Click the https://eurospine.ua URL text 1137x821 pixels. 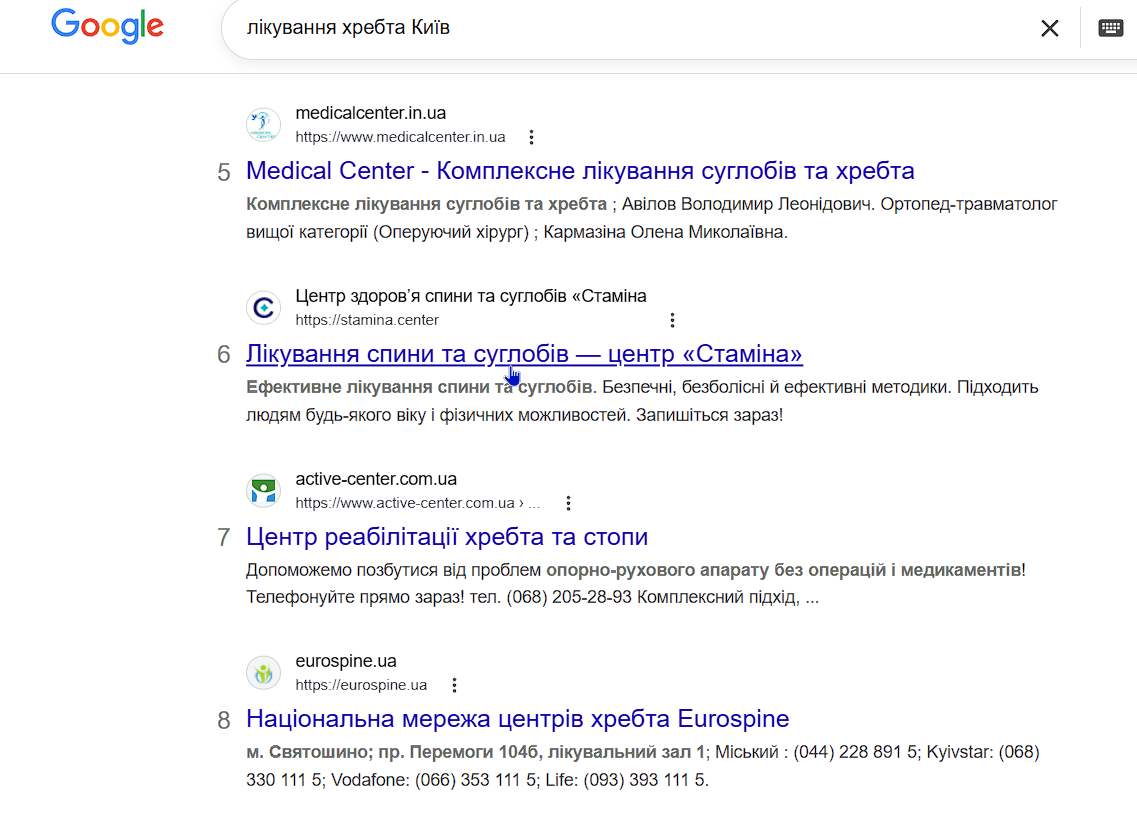pos(361,685)
